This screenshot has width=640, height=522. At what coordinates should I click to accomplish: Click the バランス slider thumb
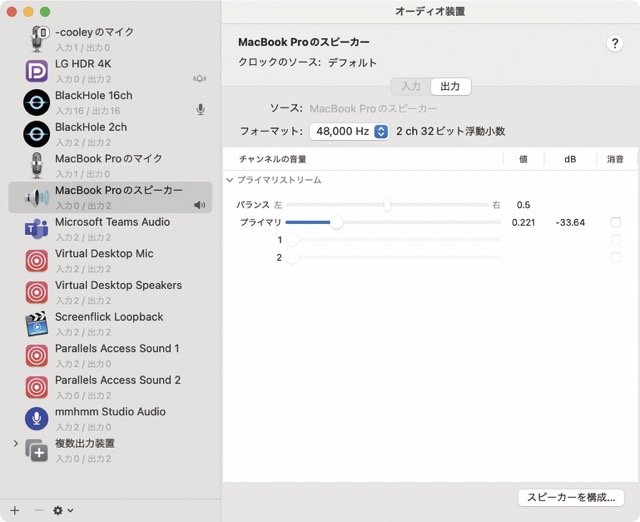pyautogui.click(x=387, y=205)
